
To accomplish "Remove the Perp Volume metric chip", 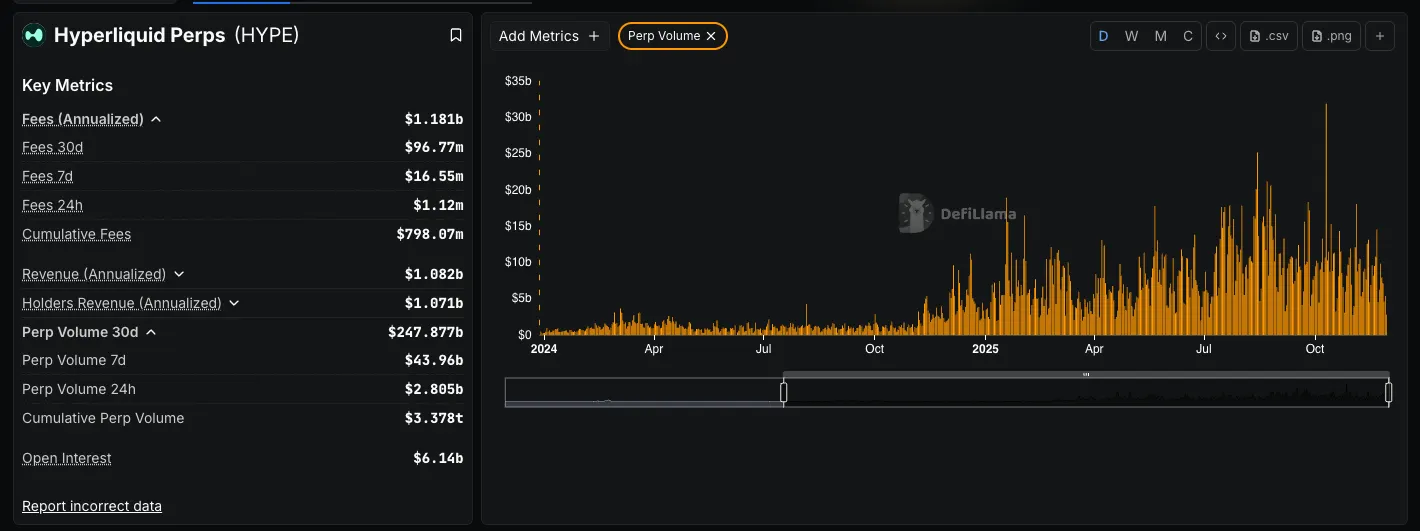I will point(711,36).
